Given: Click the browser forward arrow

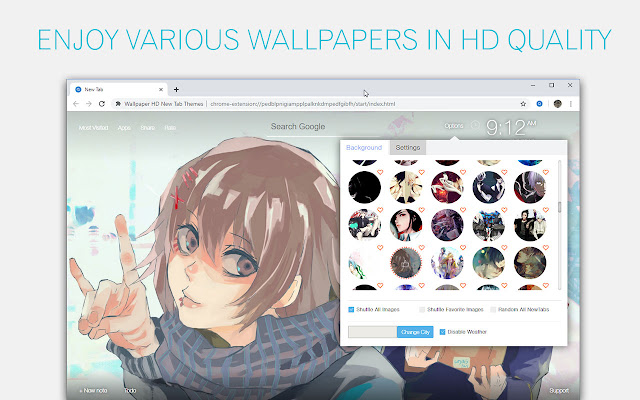Looking at the screenshot, I should 89,104.
